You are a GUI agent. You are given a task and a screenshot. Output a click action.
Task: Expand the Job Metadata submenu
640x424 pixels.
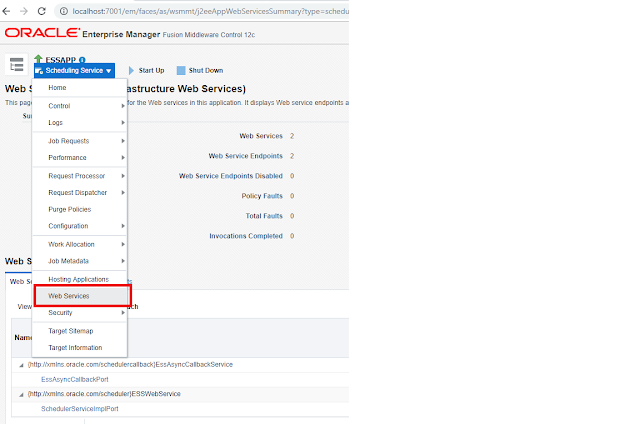(80, 261)
